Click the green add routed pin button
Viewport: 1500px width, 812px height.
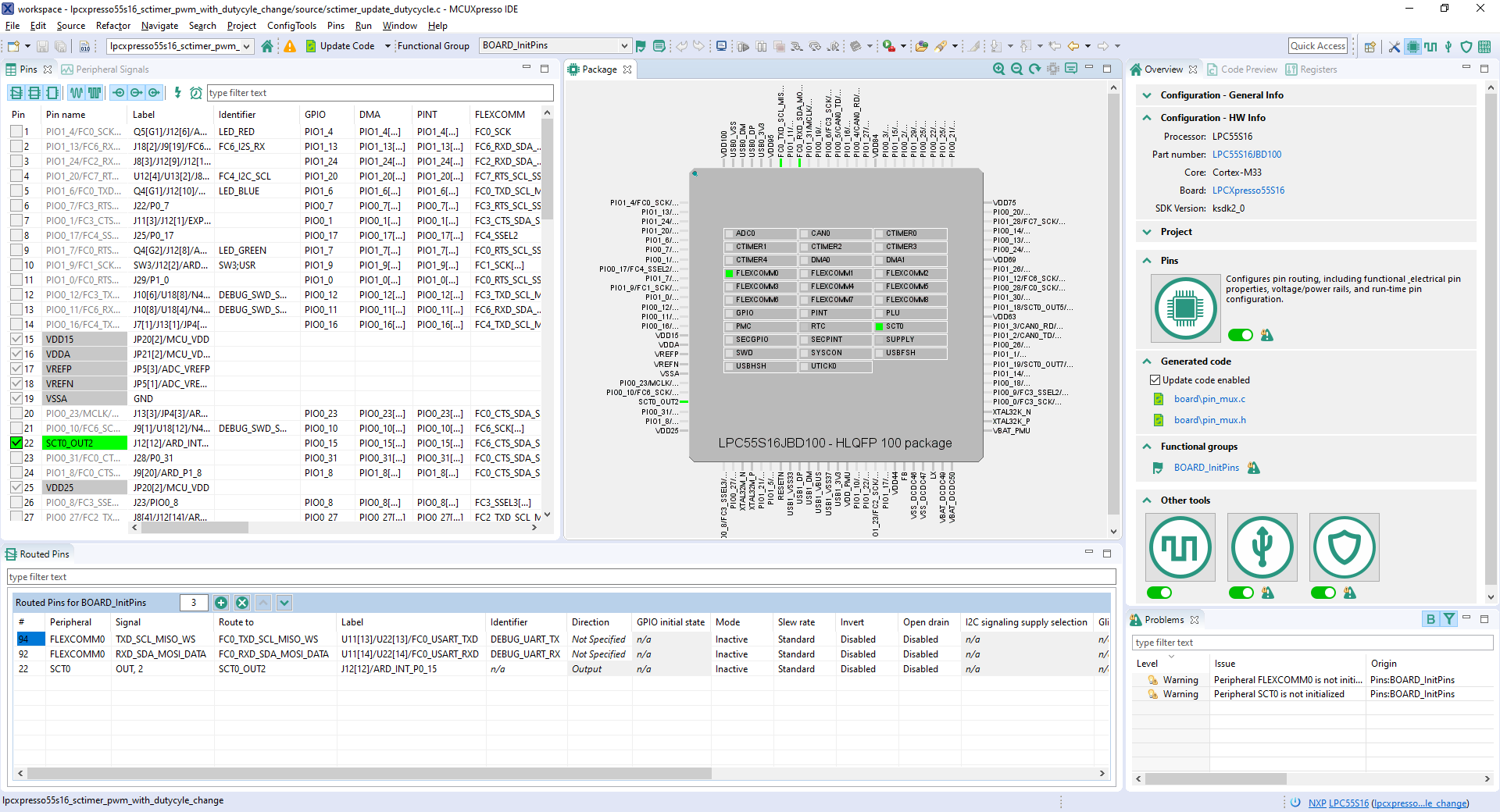221,603
